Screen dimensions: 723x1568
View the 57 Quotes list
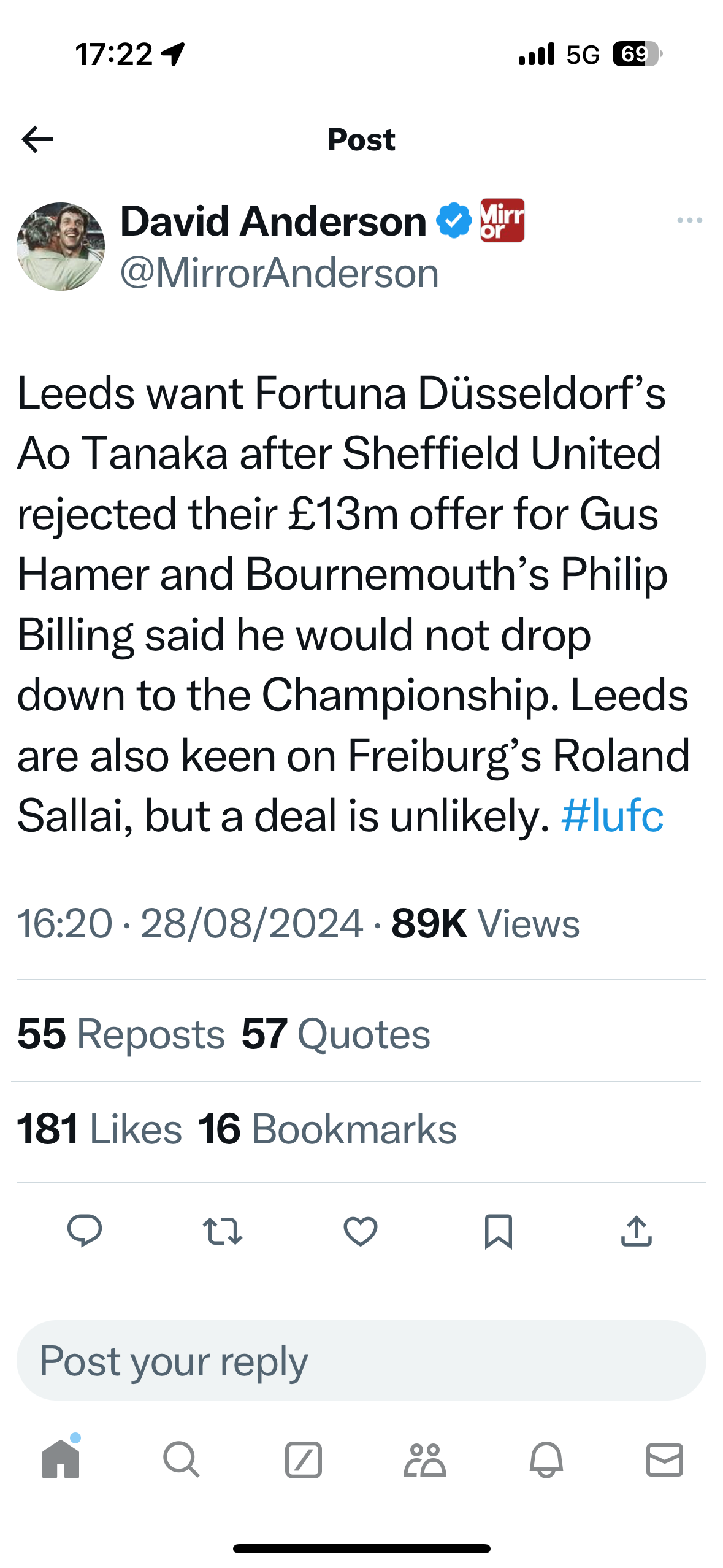[336, 1034]
